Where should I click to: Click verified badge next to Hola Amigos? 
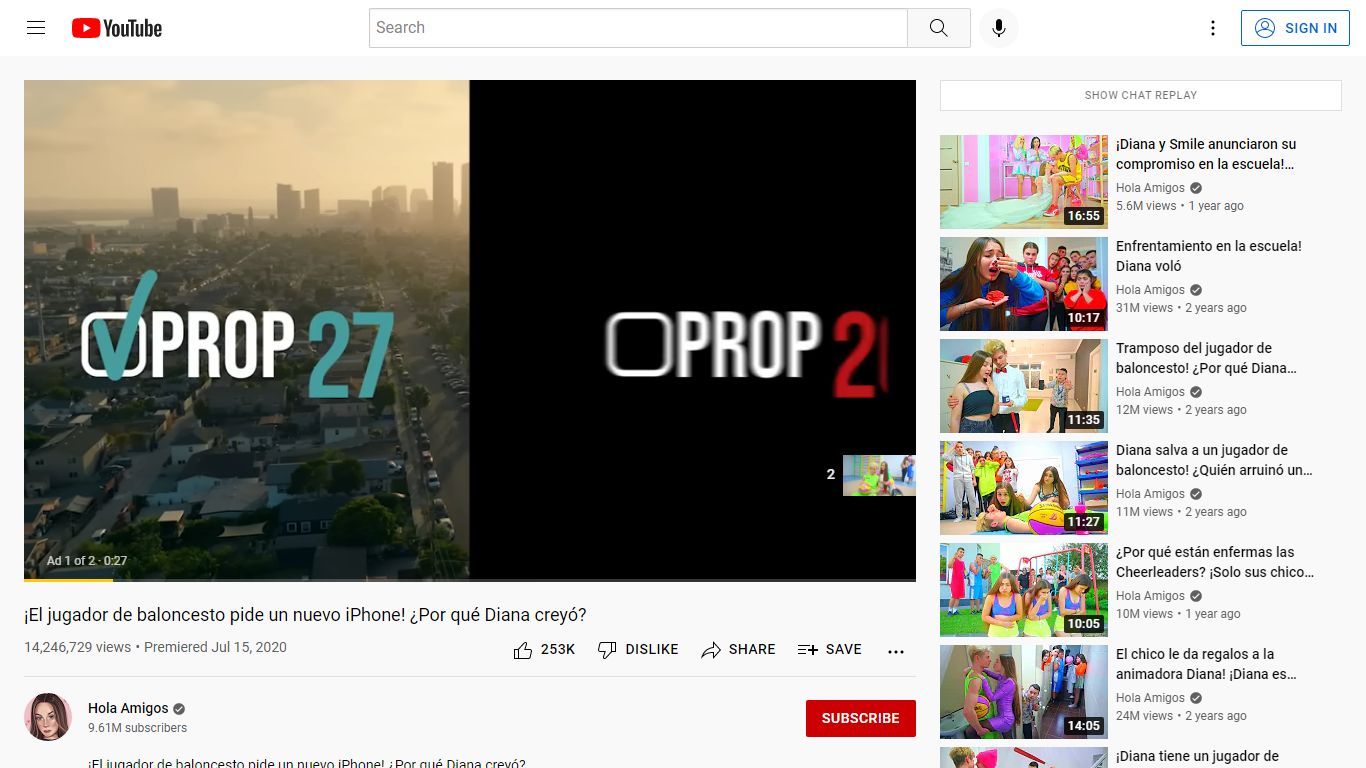coord(179,708)
